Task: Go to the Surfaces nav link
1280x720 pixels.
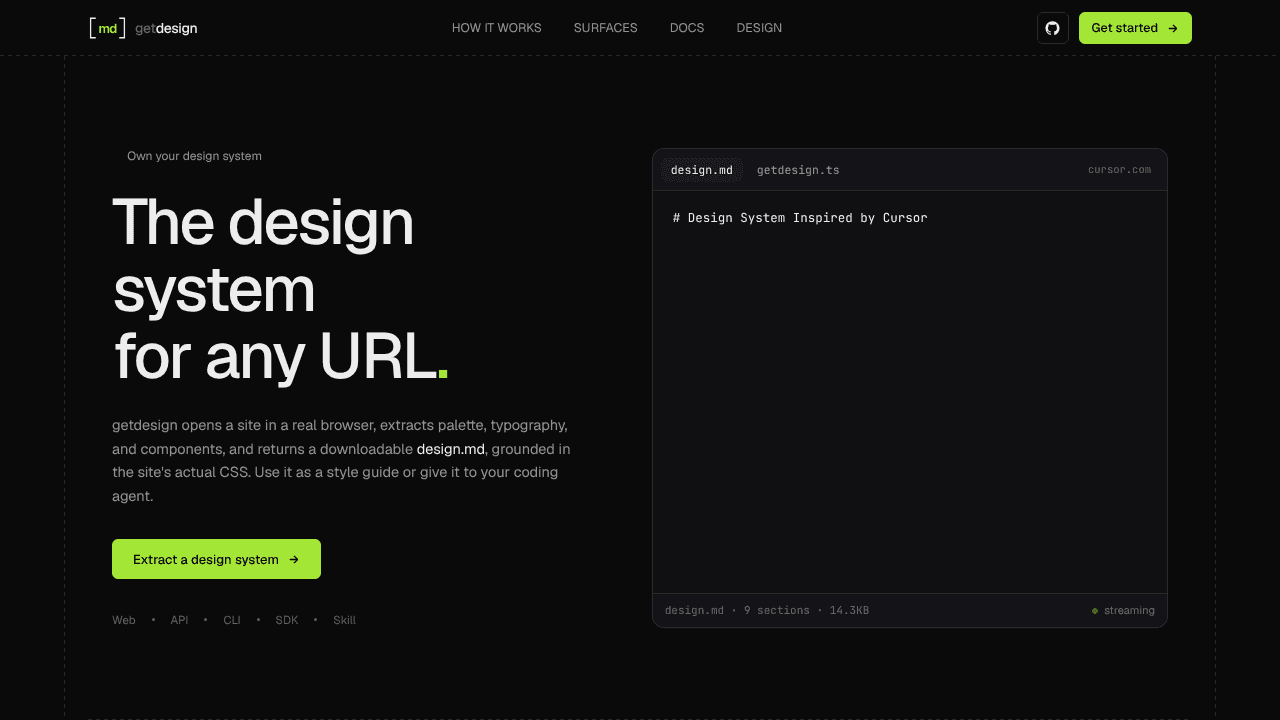Action: point(606,28)
